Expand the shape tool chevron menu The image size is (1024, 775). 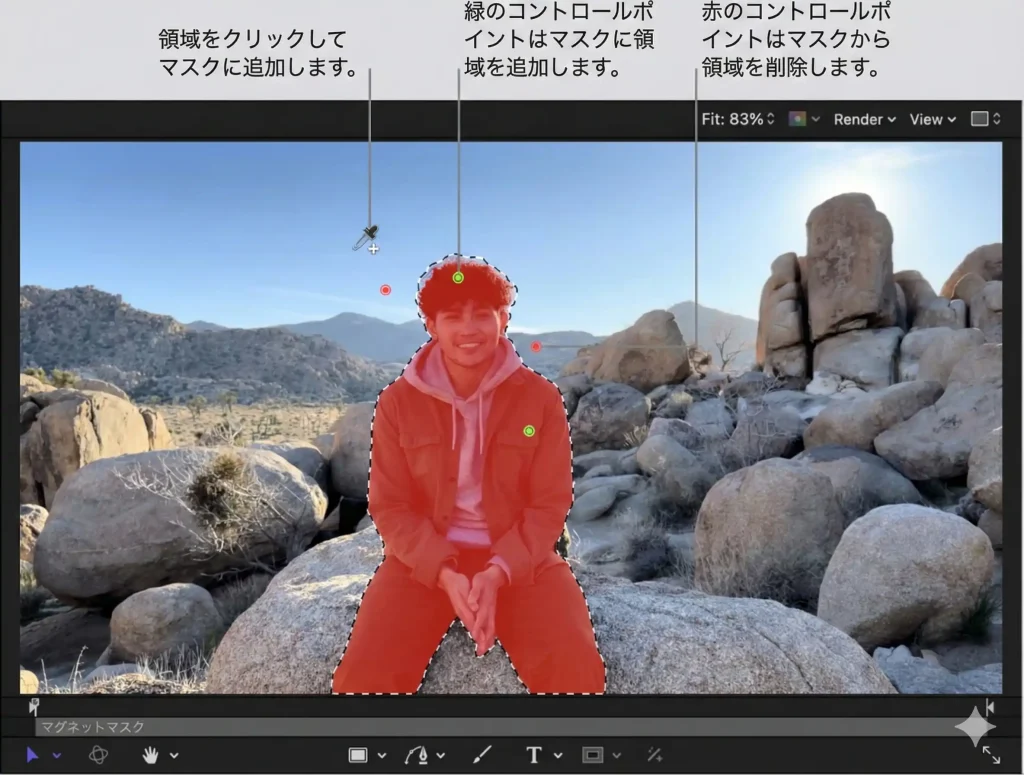tap(382, 756)
